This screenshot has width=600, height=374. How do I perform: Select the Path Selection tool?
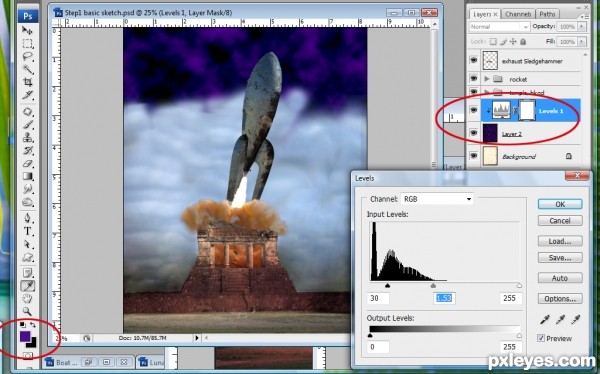(x=27, y=244)
